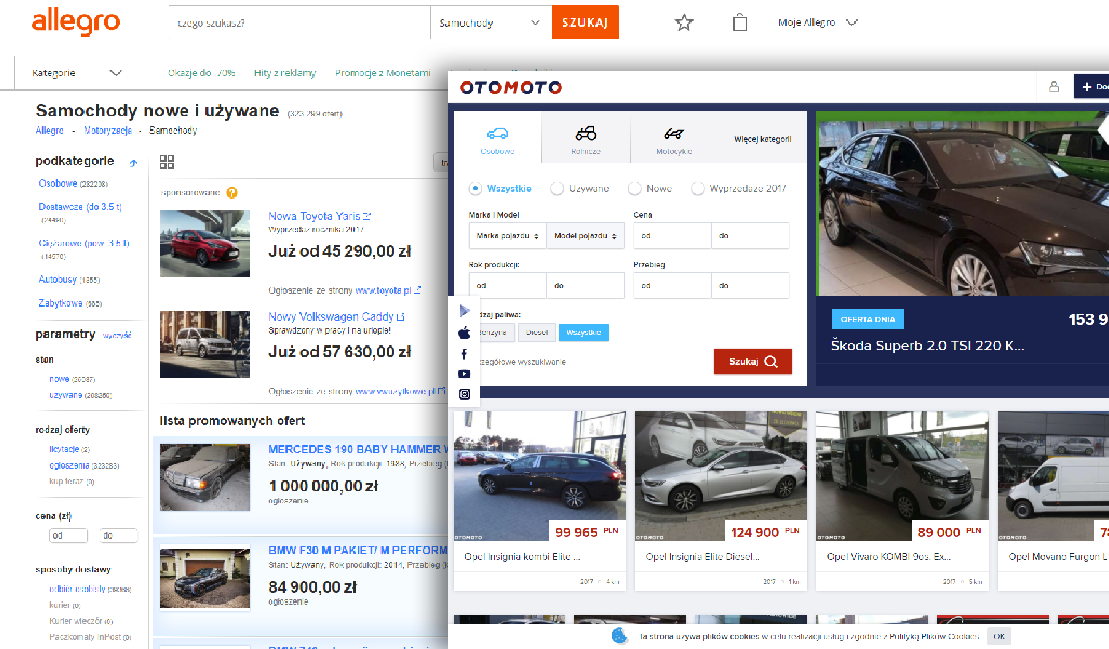This screenshot has height=649, width=1109.
Task: Select the Wyprzedaż 2017 radio button
Action: [698, 188]
